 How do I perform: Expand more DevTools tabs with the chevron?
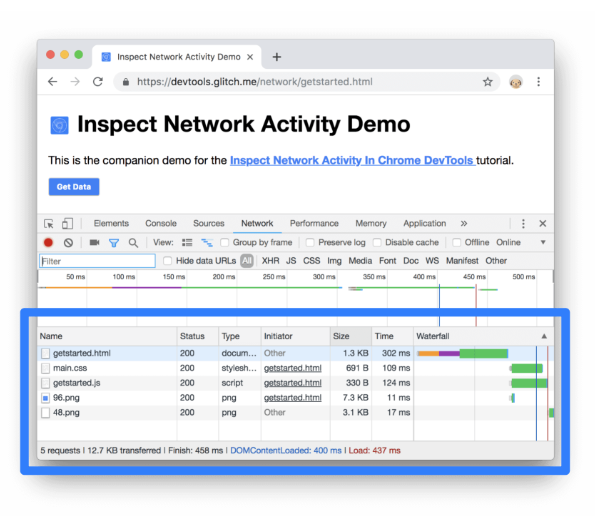pyautogui.click(x=463, y=224)
